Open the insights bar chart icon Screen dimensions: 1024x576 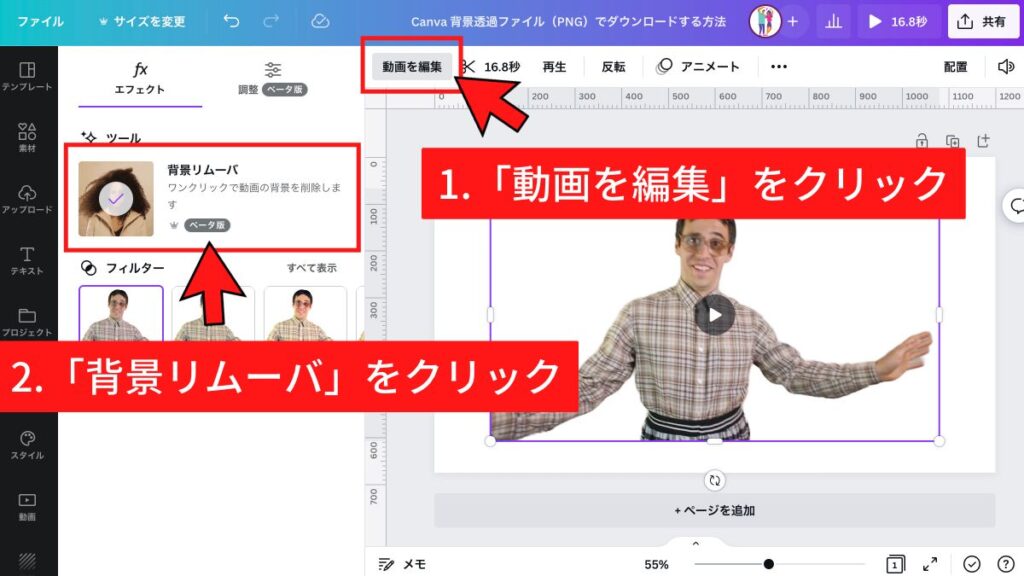coord(833,22)
